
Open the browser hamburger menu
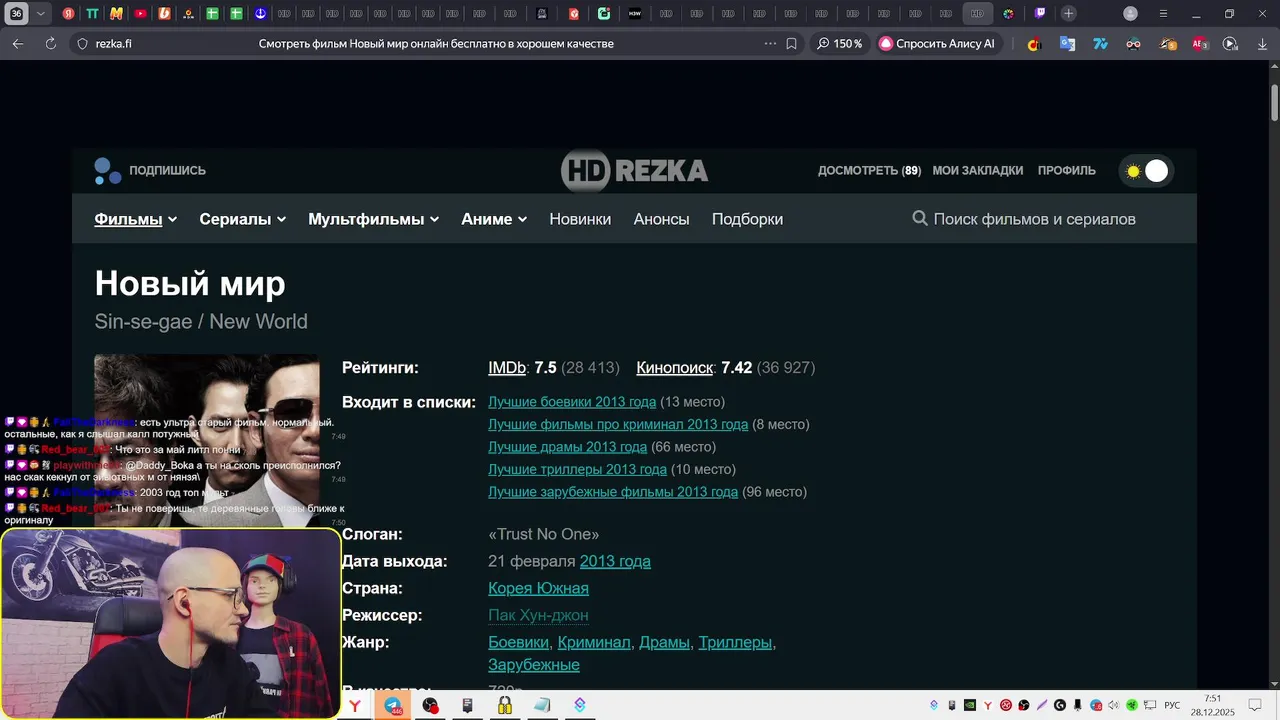click(1163, 14)
